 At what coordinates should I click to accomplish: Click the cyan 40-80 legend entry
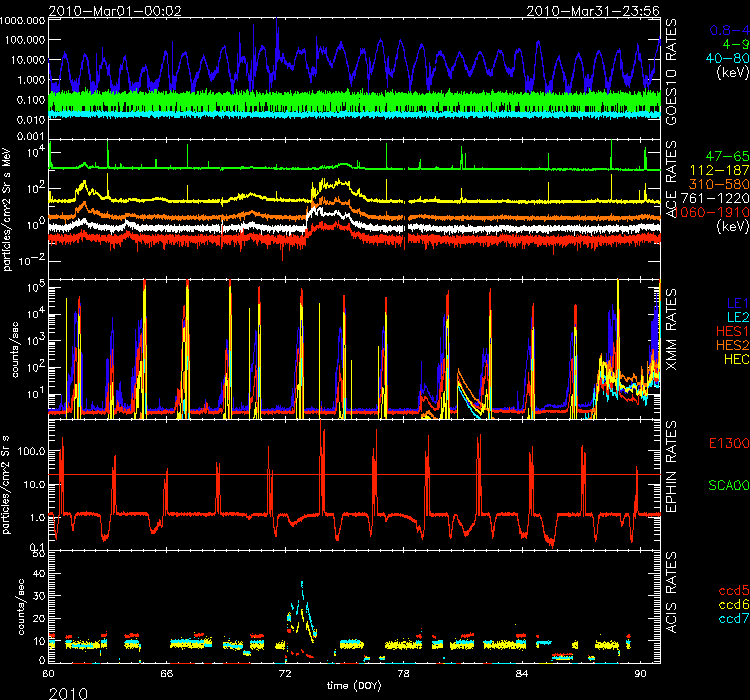(x=728, y=58)
